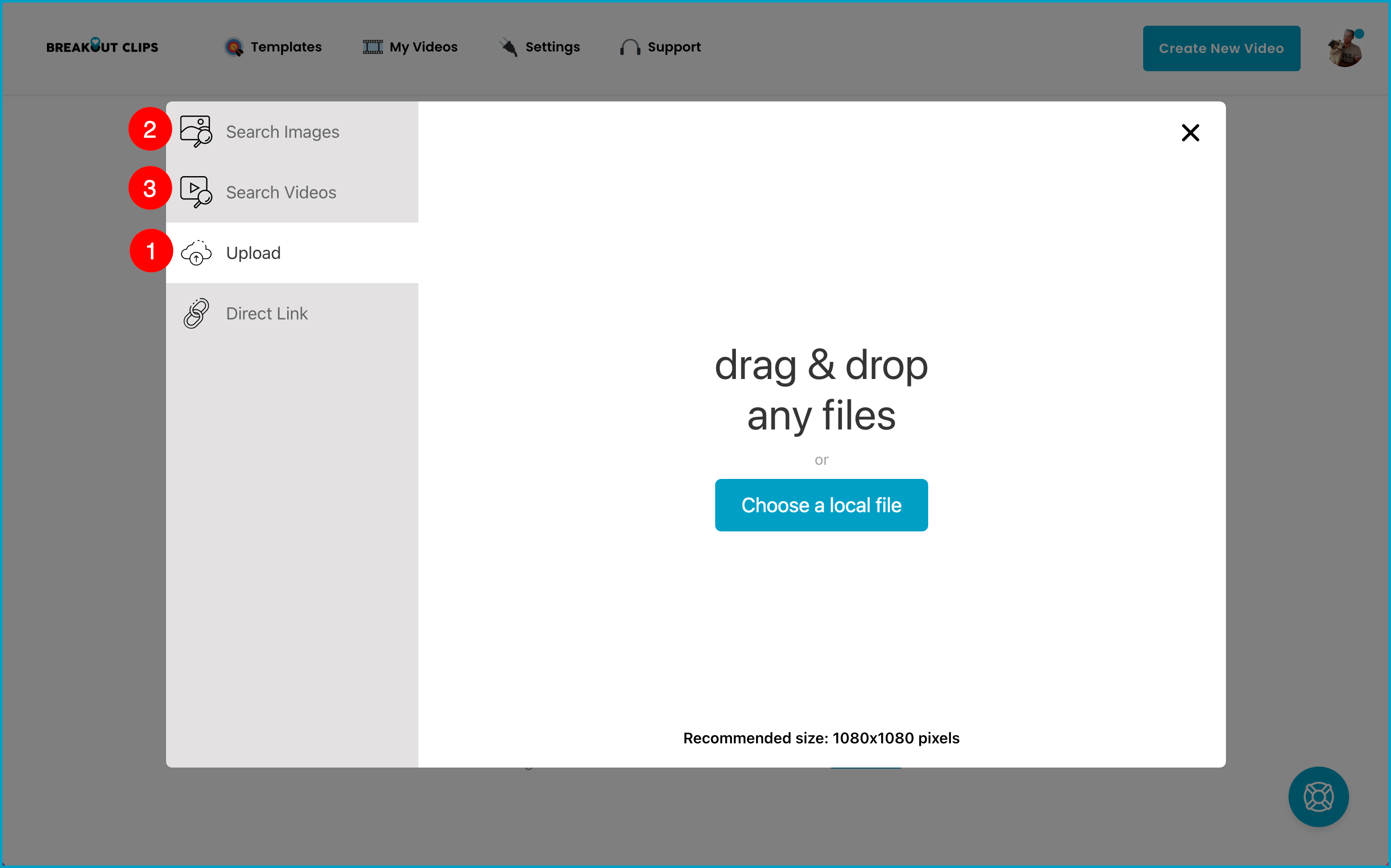Go to Breakout Clips logo home
1391x868 pixels.
102,46
